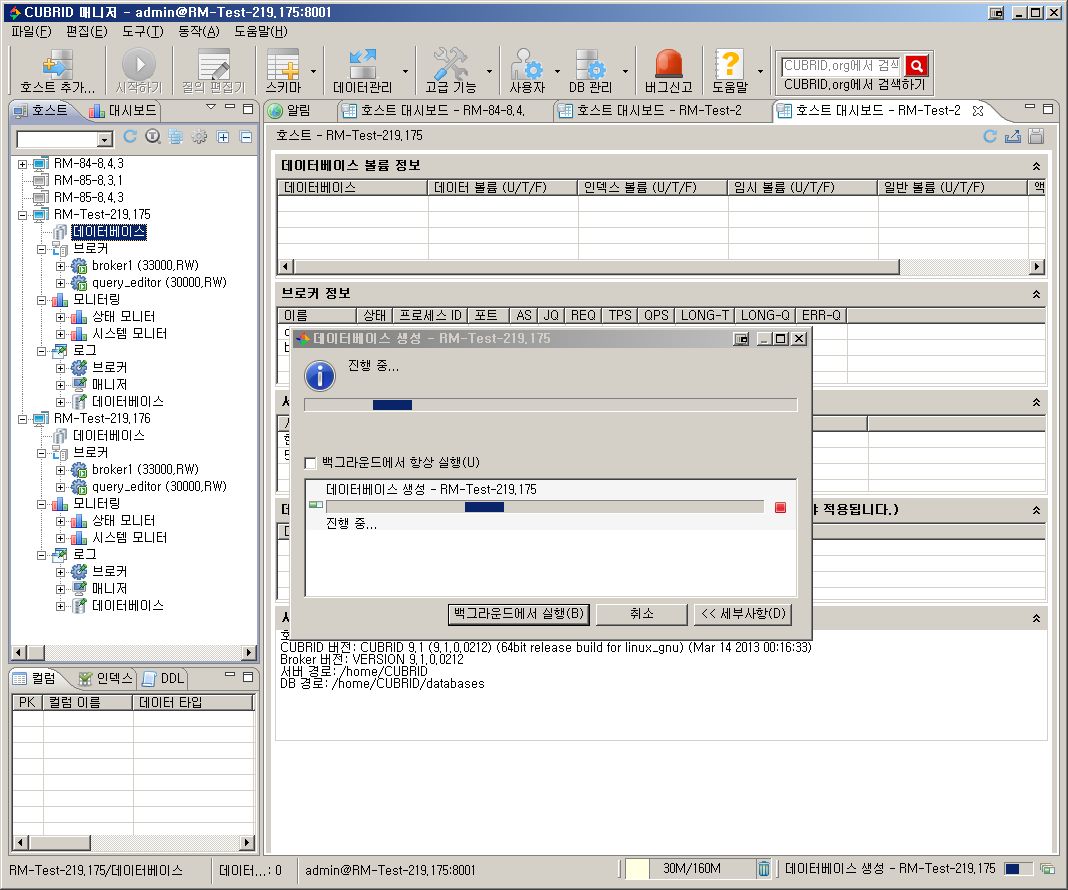Enable 백그라운드에서 항상 실행 checkbox

click(311, 463)
